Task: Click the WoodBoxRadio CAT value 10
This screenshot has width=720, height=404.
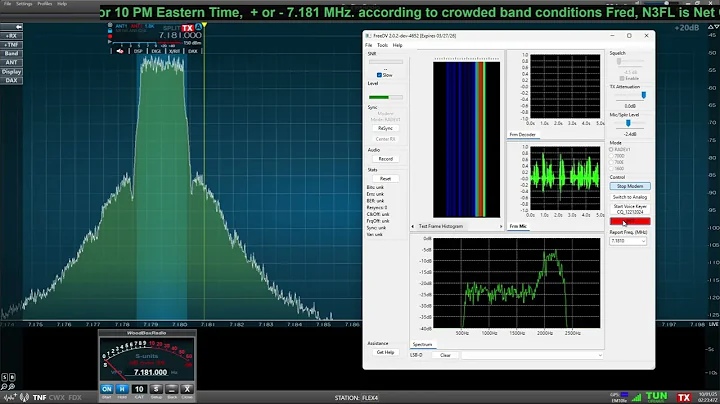Action: click(139, 389)
